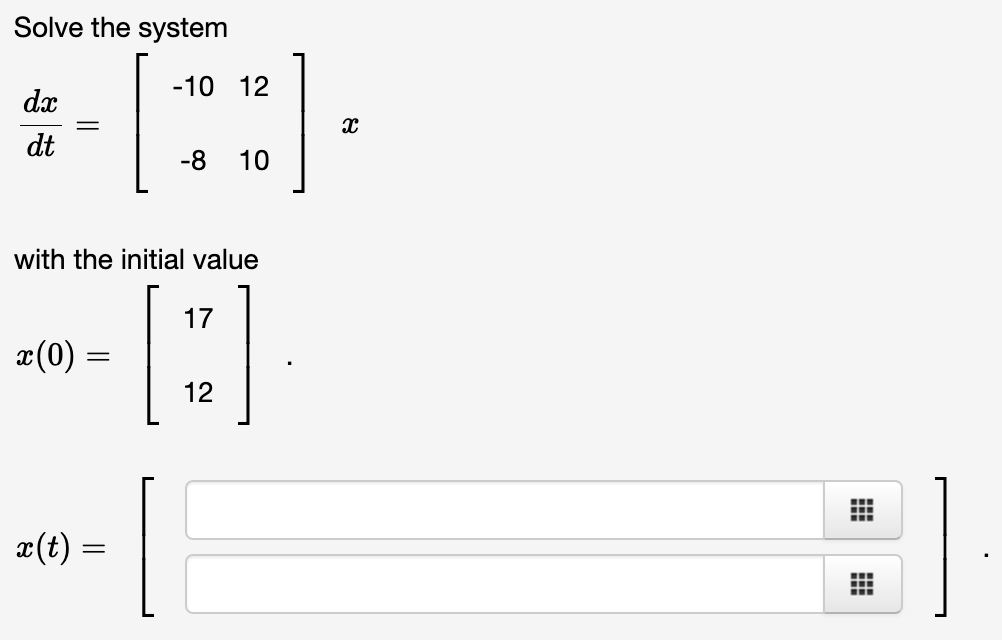
Task: Select the matrix entry 10
Action: pos(255,160)
